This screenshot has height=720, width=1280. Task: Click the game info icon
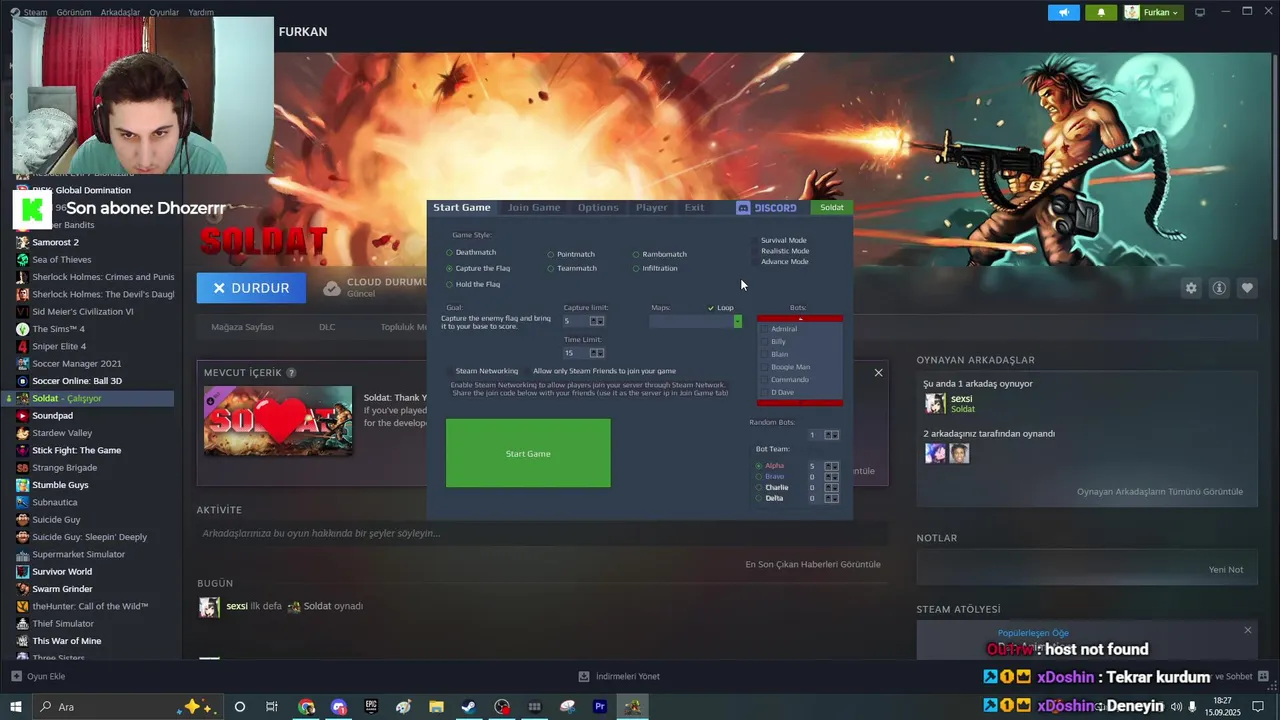(1219, 288)
